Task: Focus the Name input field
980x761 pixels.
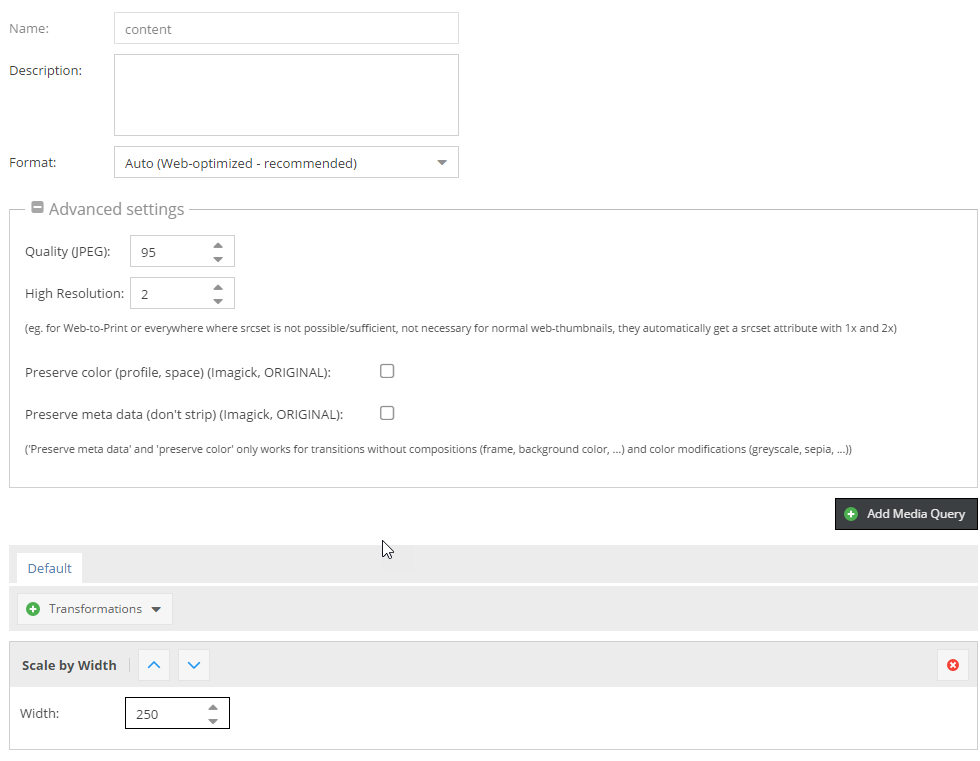Action: tap(286, 29)
